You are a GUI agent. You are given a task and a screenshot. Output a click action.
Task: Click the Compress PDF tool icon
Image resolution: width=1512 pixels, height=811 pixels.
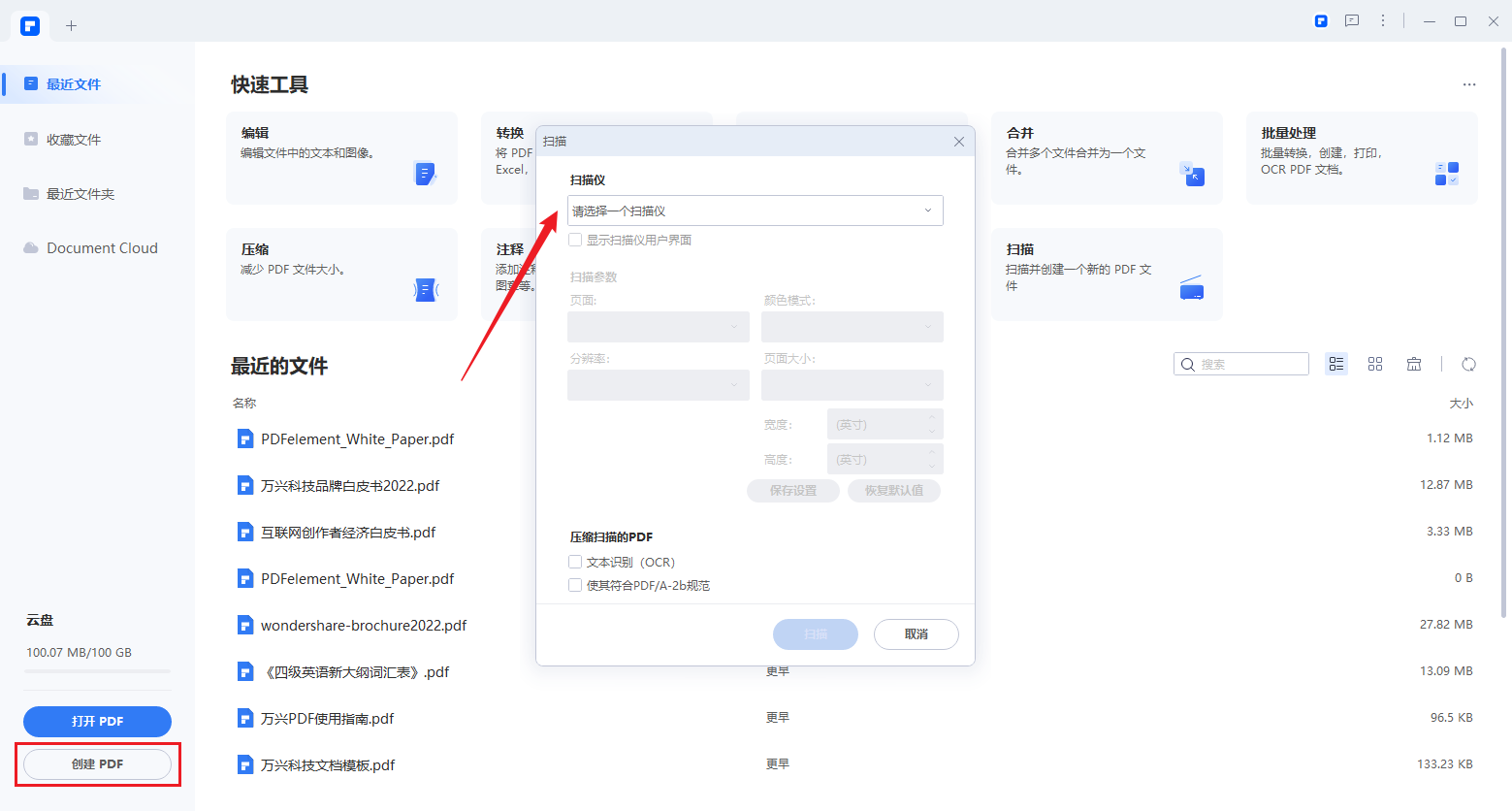point(425,289)
